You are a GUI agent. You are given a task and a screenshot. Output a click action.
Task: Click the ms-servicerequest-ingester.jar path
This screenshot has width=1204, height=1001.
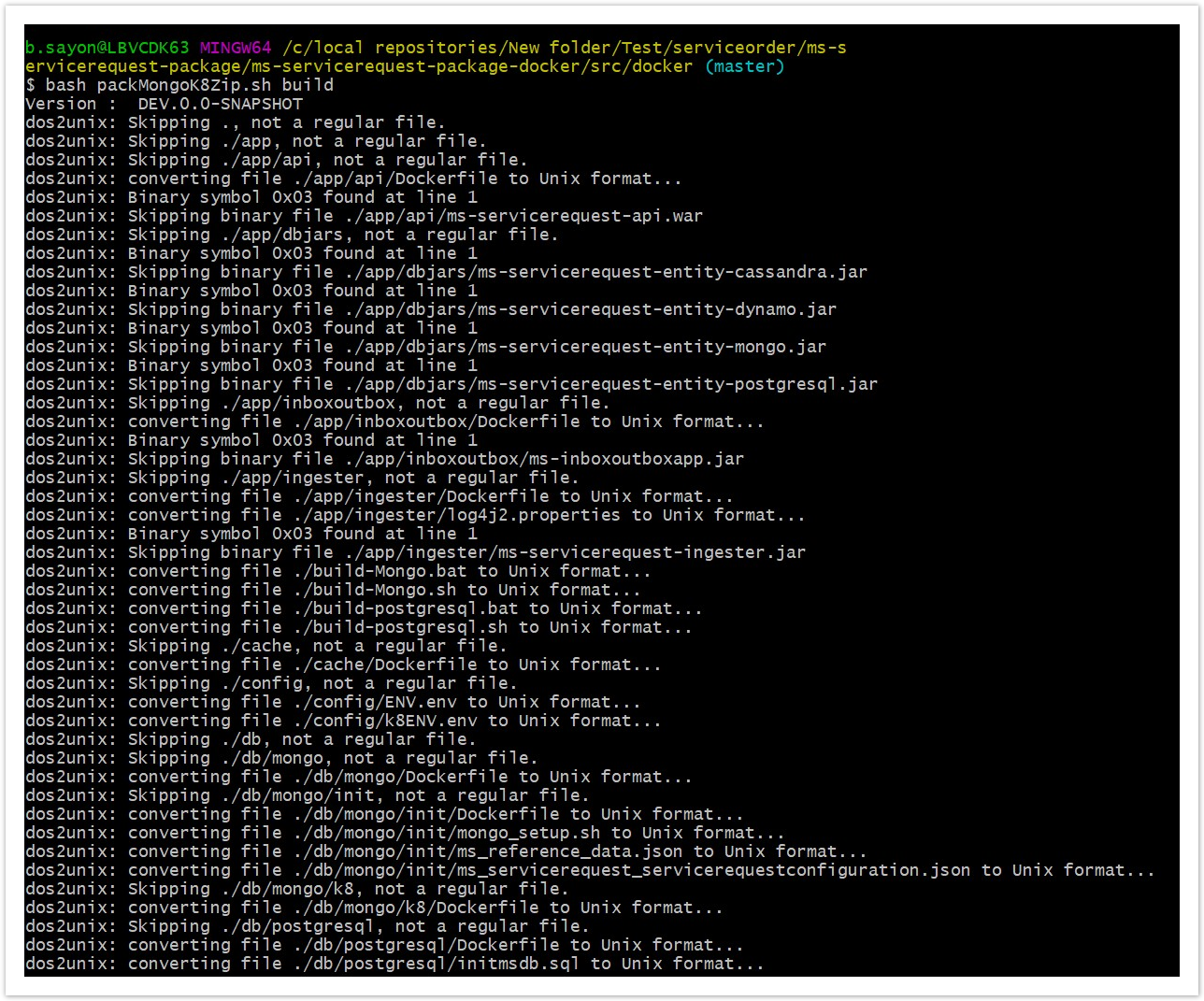coord(575,552)
